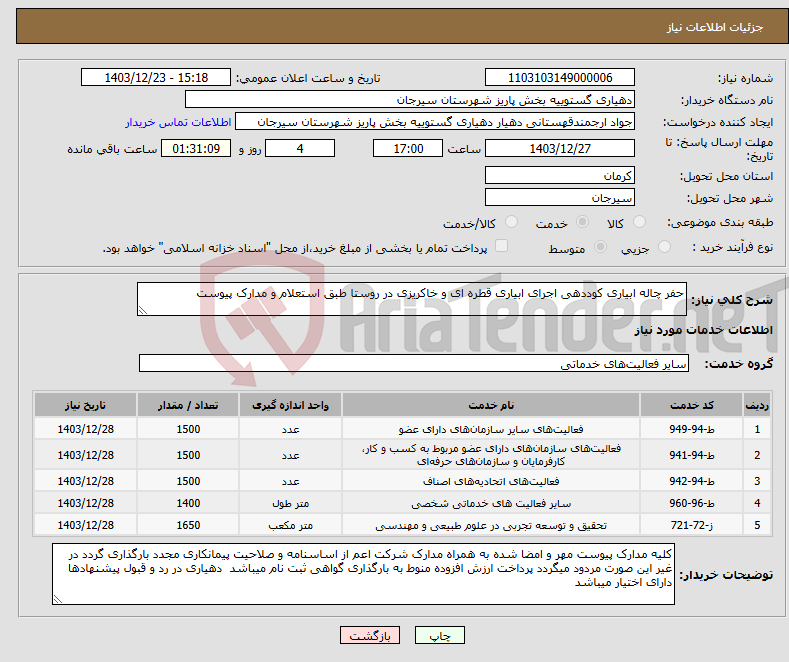Click the request creator name field
789x662 pixels.
(435, 122)
